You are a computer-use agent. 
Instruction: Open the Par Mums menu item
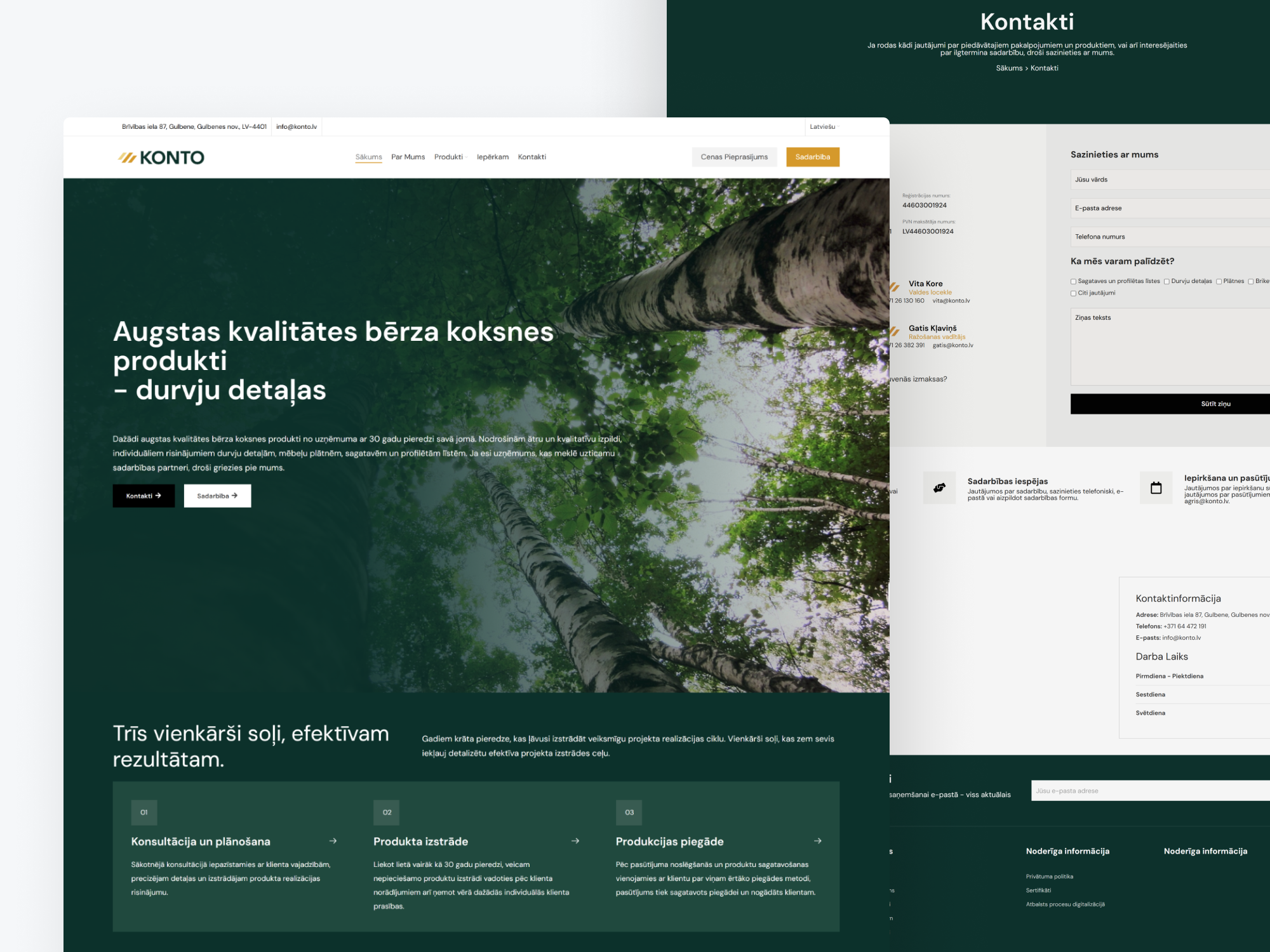click(408, 157)
